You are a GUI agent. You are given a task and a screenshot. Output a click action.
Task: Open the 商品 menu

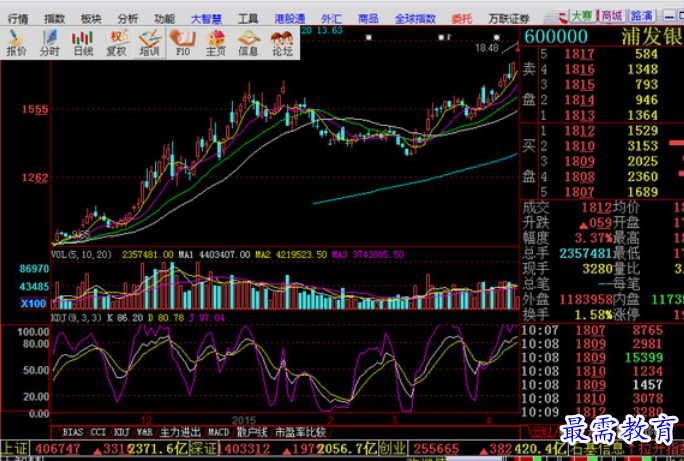tap(368, 18)
